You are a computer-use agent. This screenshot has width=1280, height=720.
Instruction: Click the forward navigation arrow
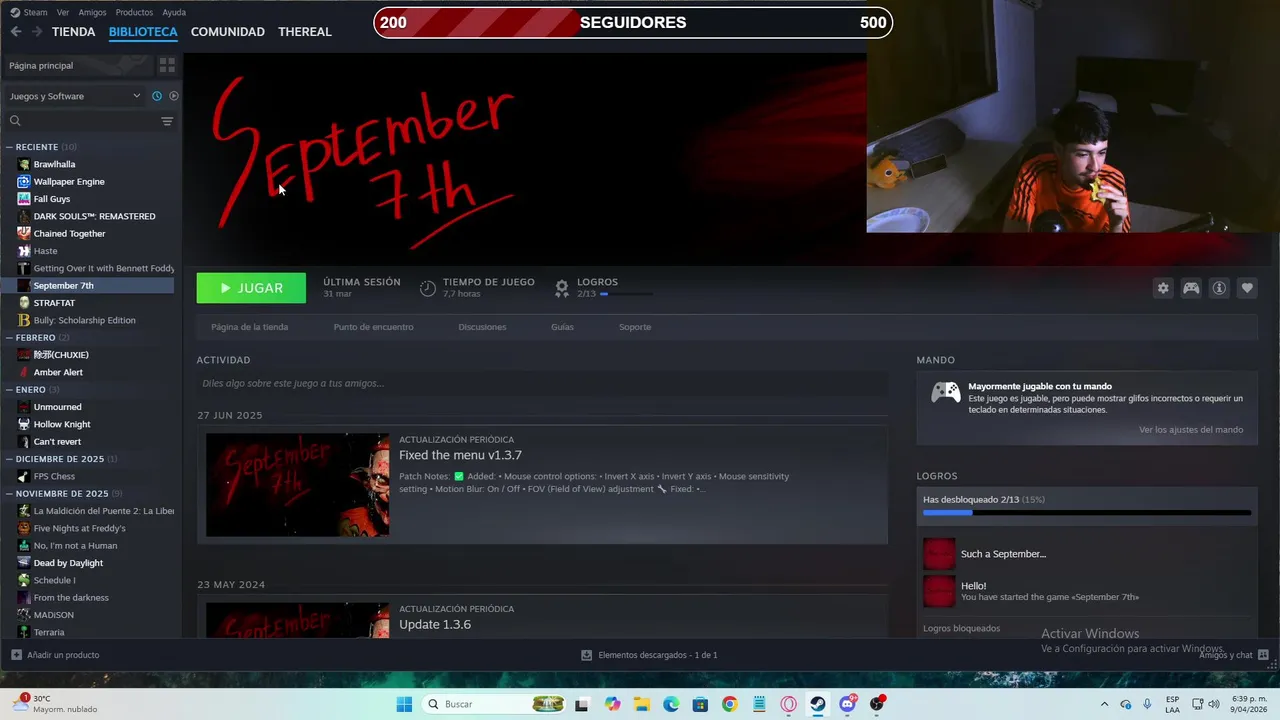tap(37, 32)
